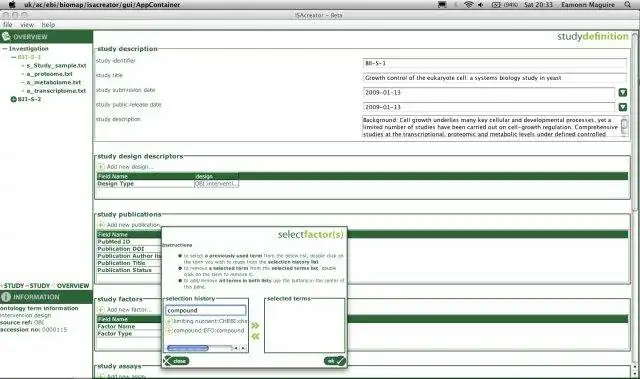This screenshot has width=640, height=379.
Task: Click the Design Type value cell
Action: click(216, 184)
